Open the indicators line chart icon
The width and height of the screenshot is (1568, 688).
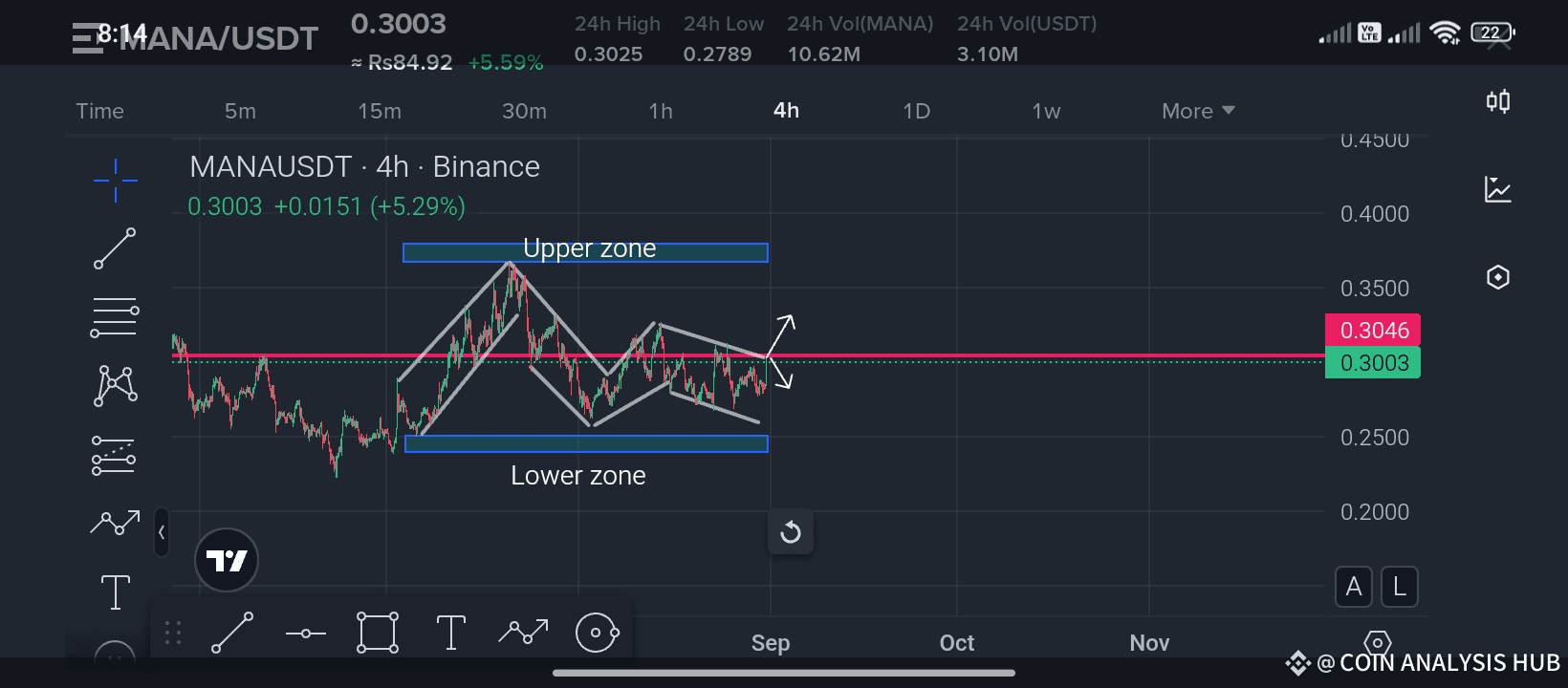click(x=1498, y=189)
